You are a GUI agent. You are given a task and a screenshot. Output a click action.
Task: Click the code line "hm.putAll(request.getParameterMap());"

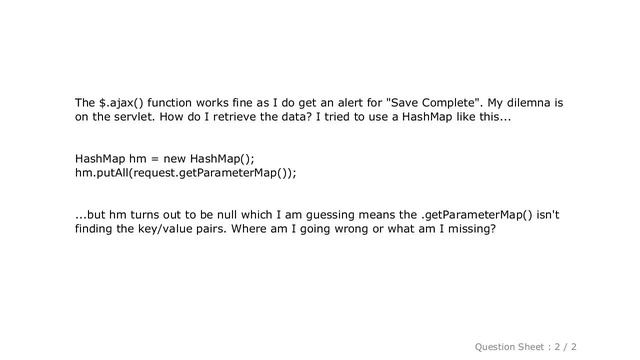tap(186, 173)
